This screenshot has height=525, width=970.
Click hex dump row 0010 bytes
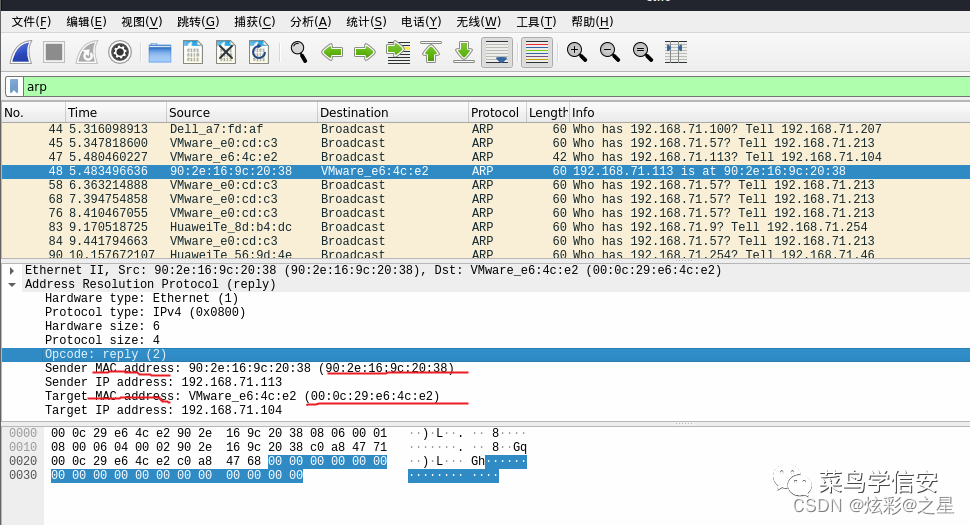(x=219, y=447)
